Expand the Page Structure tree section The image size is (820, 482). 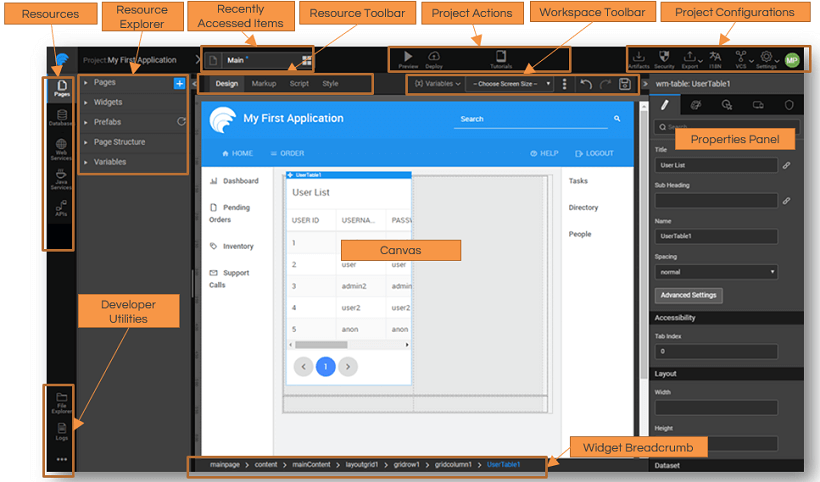119,142
